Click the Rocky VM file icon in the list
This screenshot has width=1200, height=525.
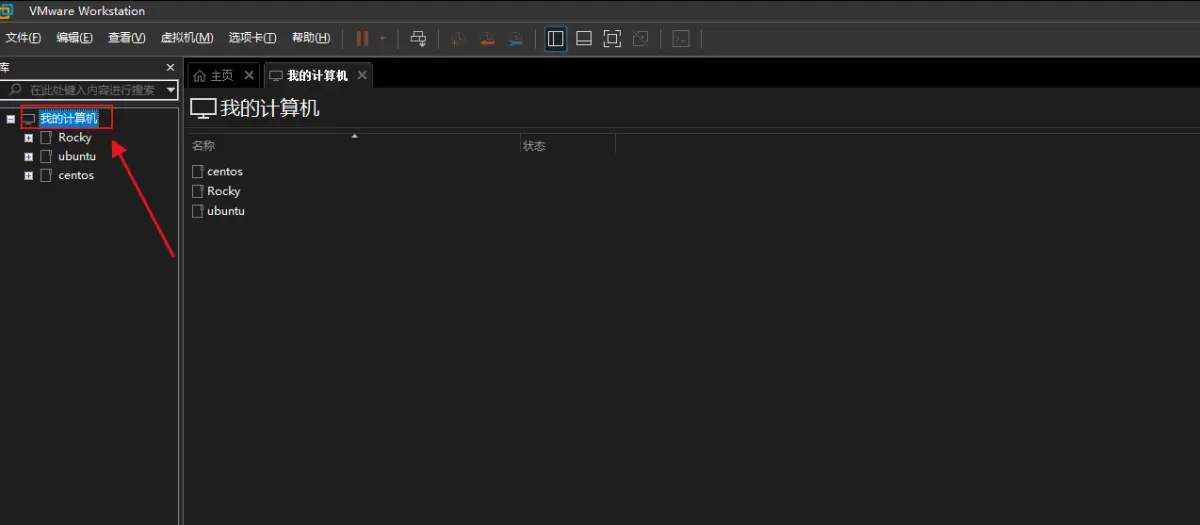tap(197, 191)
